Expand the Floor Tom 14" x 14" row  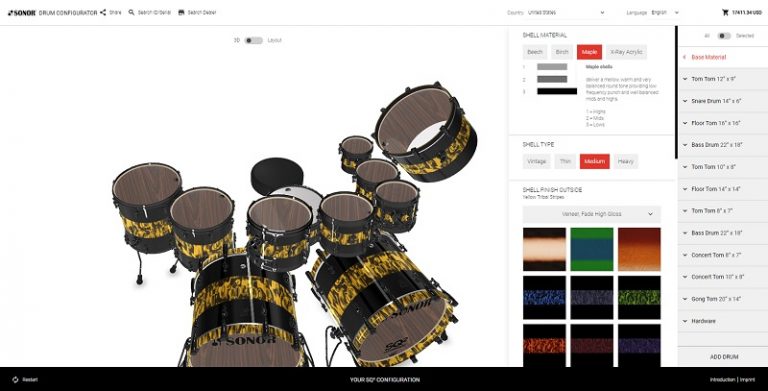point(722,189)
